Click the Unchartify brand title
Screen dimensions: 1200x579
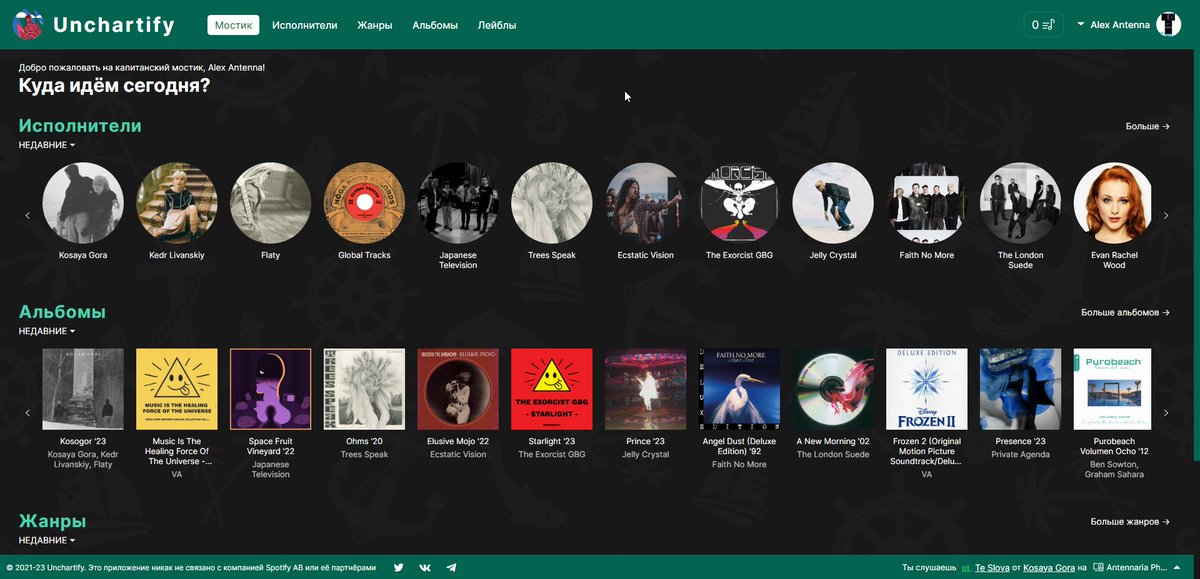tap(114, 25)
